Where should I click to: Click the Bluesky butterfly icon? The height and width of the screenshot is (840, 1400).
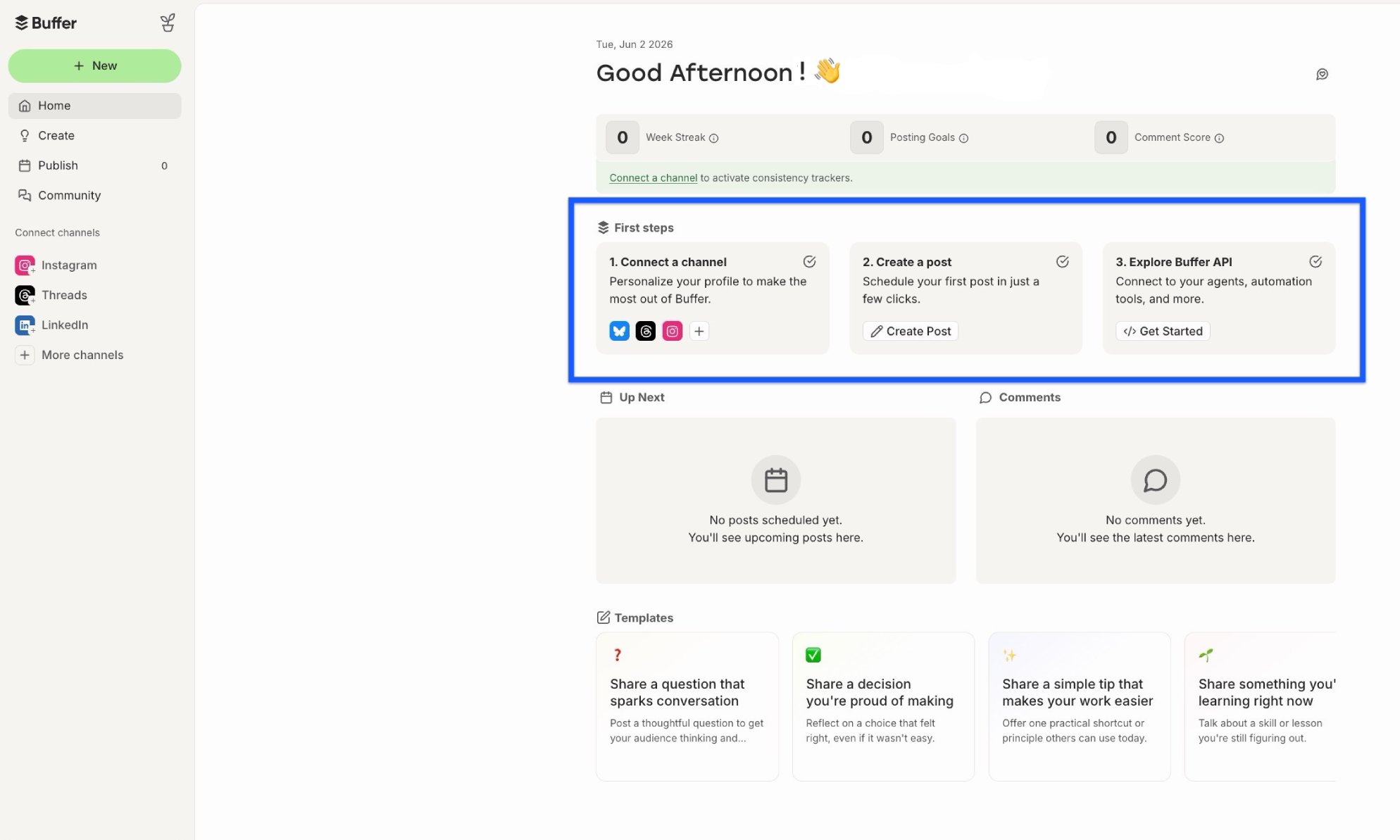pyautogui.click(x=619, y=331)
